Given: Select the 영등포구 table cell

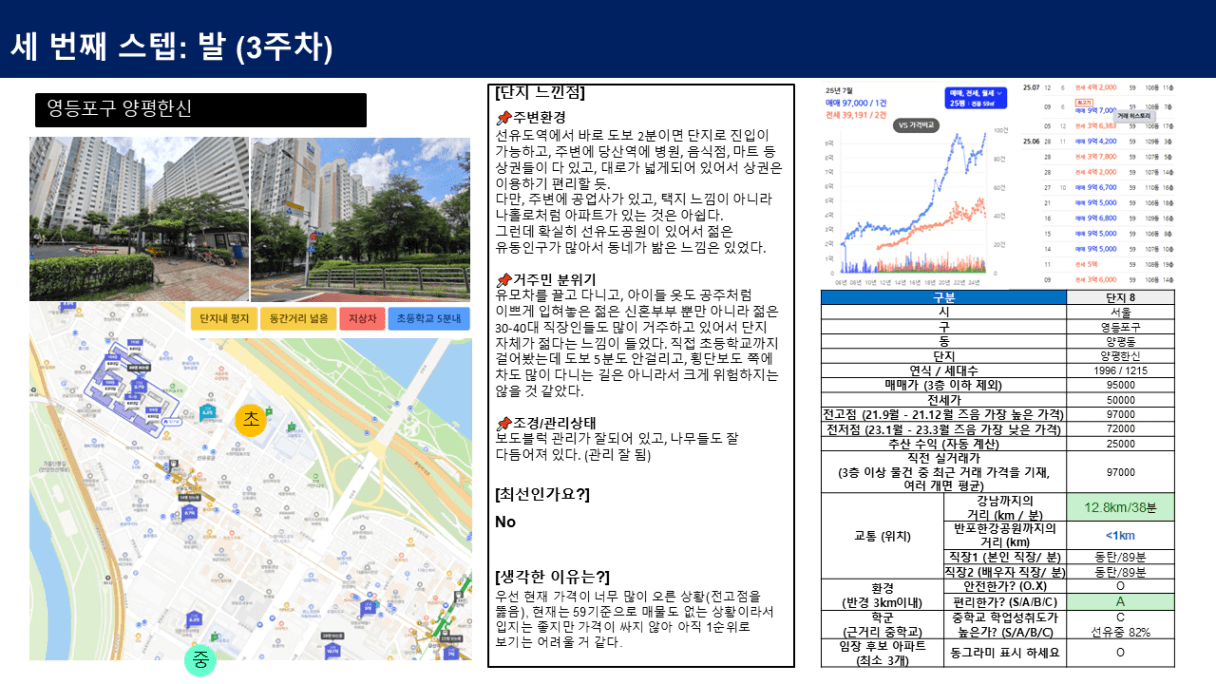Looking at the screenshot, I should click(1121, 326).
